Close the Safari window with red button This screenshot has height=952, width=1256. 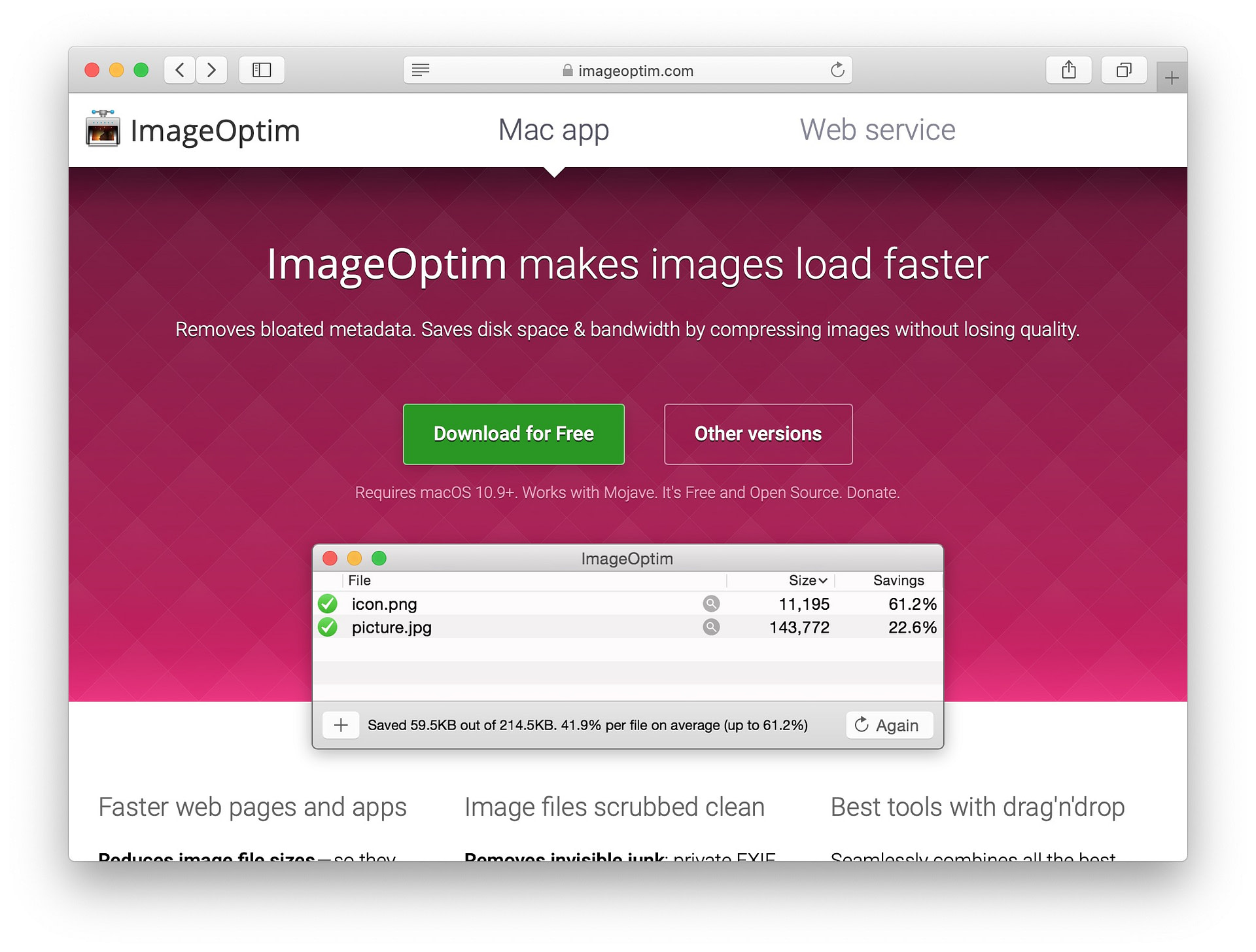pyautogui.click(x=92, y=70)
